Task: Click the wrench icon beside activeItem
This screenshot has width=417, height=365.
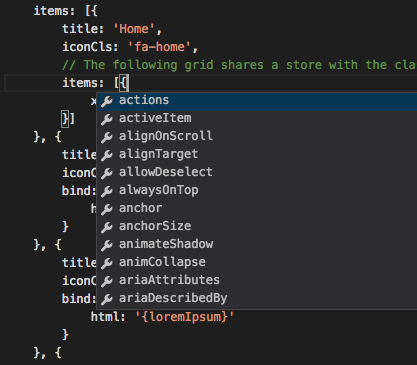Action: point(107,119)
